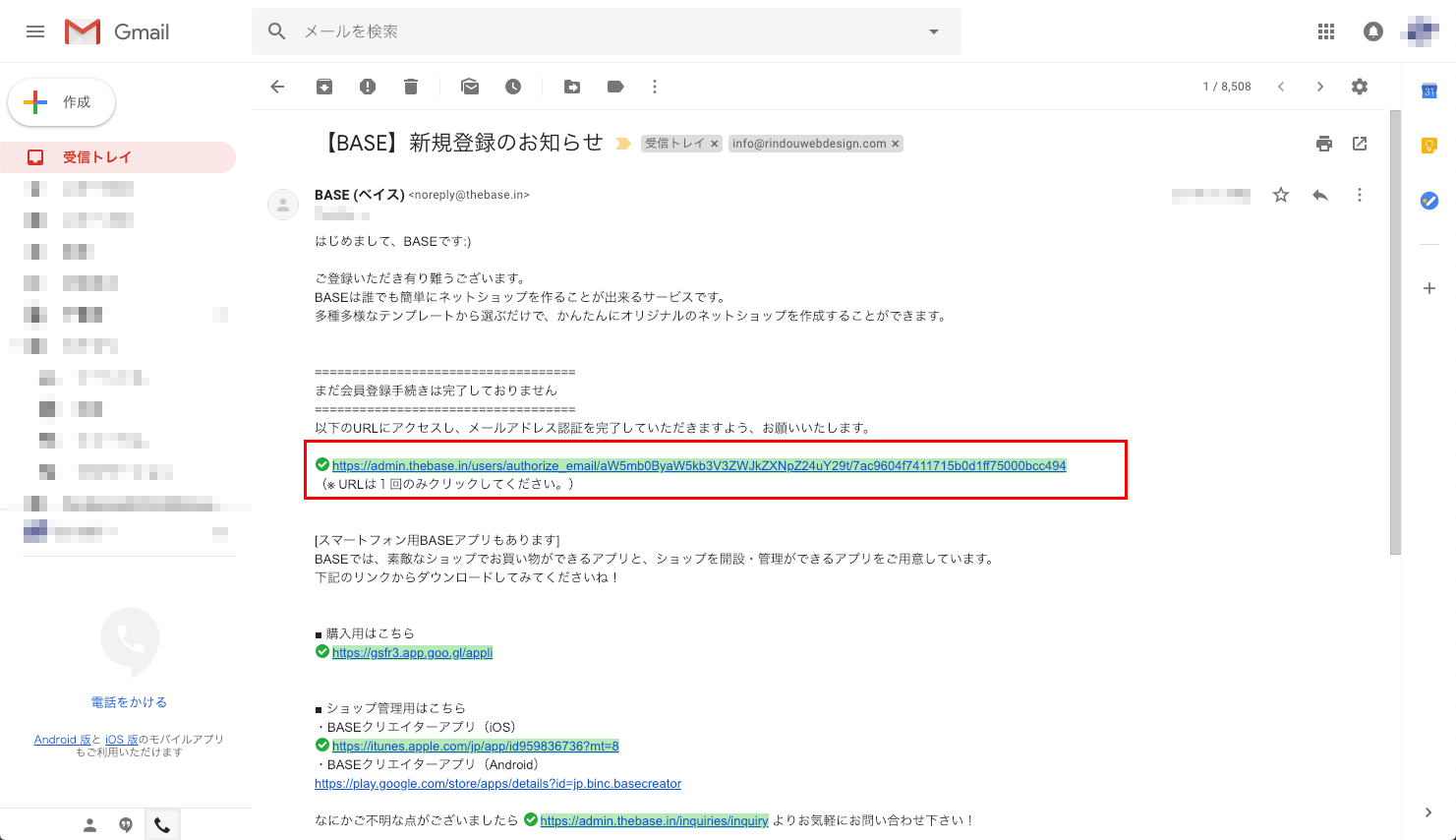Star this BASE email
The height and width of the screenshot is (840, 1456).
pyautogui.click(x=1281, y=195)
